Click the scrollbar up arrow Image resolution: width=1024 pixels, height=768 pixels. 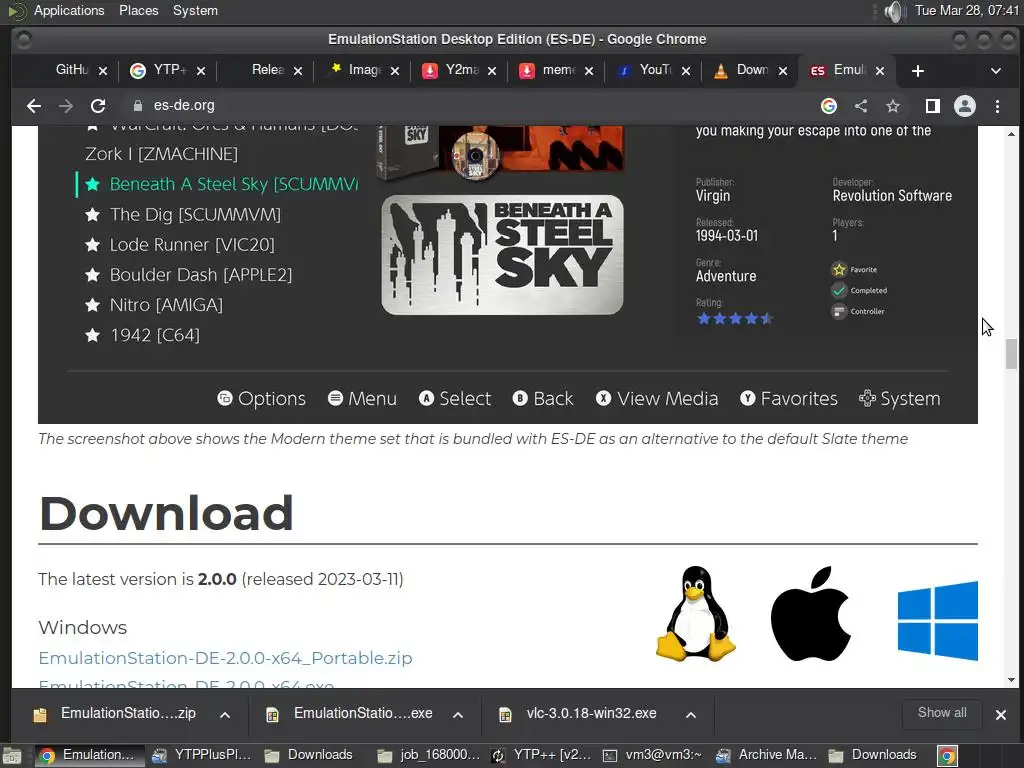pos(1012,133)
